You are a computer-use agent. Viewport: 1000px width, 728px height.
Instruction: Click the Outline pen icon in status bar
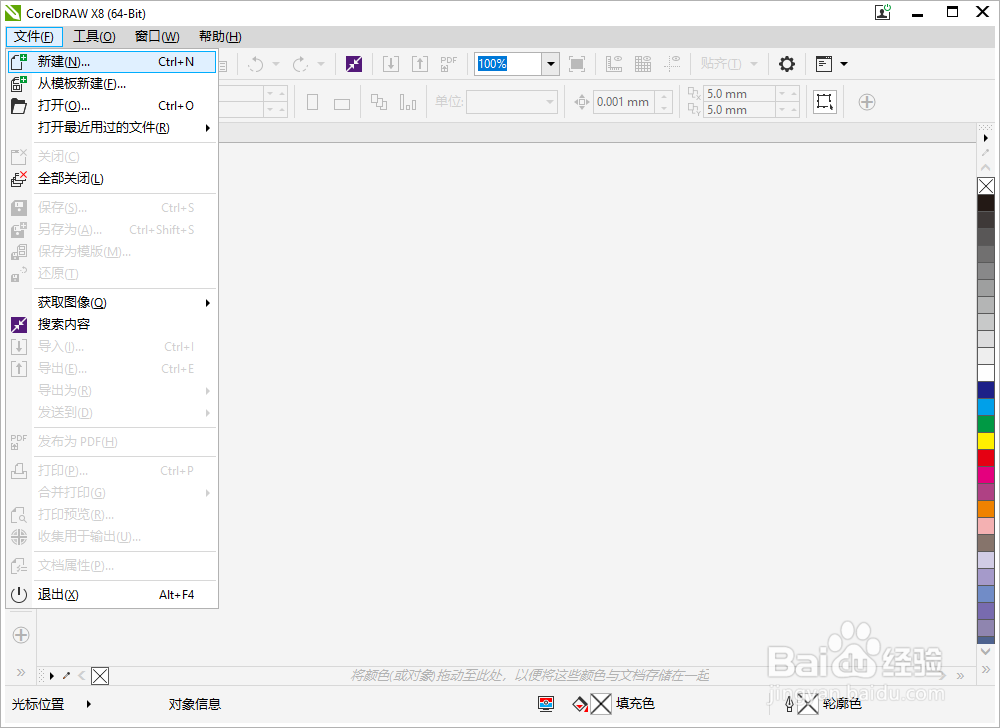pyautogui.click(x=789, y=704)
